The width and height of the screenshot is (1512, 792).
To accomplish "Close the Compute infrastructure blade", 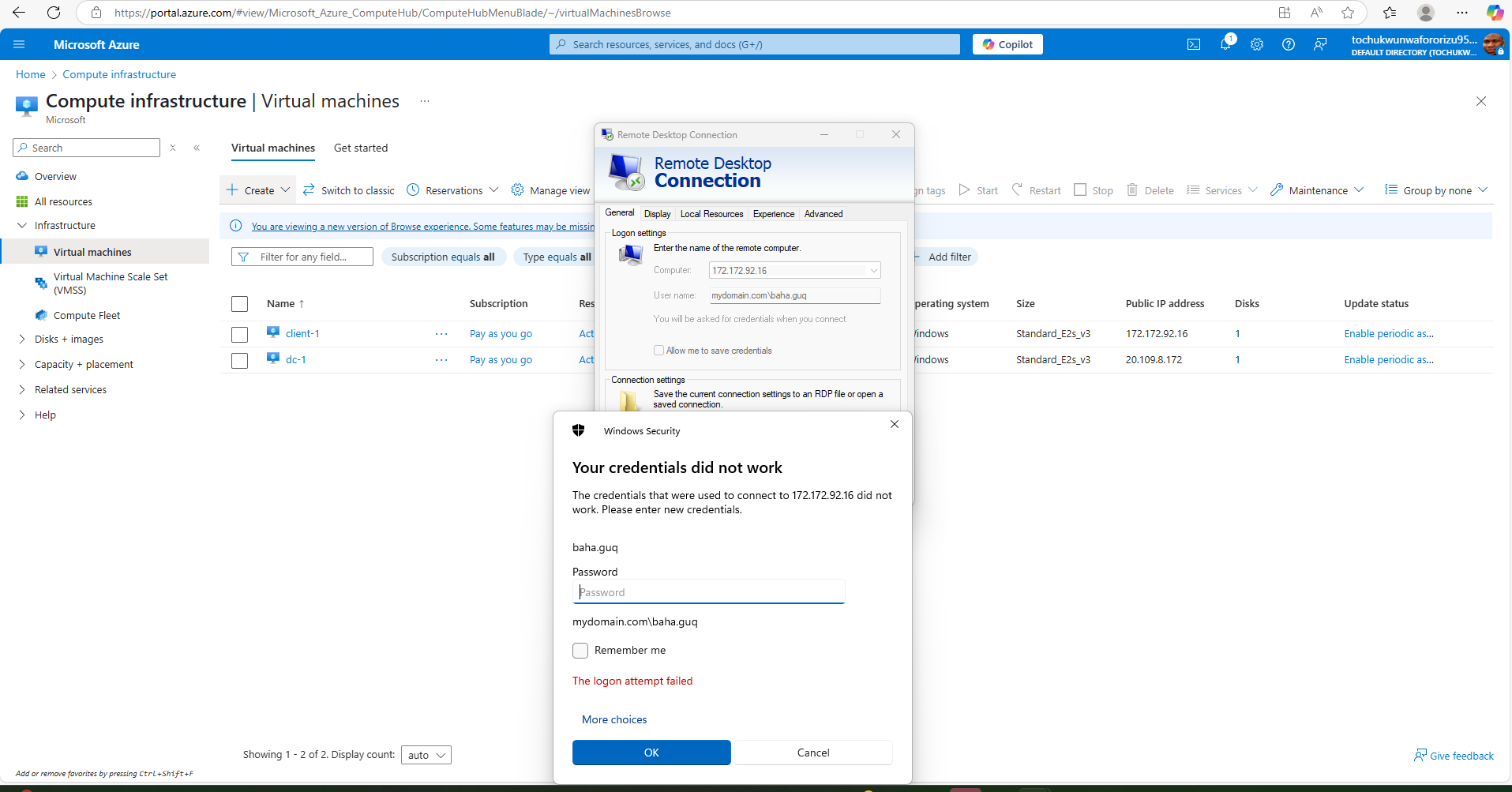I will 1481,101.
